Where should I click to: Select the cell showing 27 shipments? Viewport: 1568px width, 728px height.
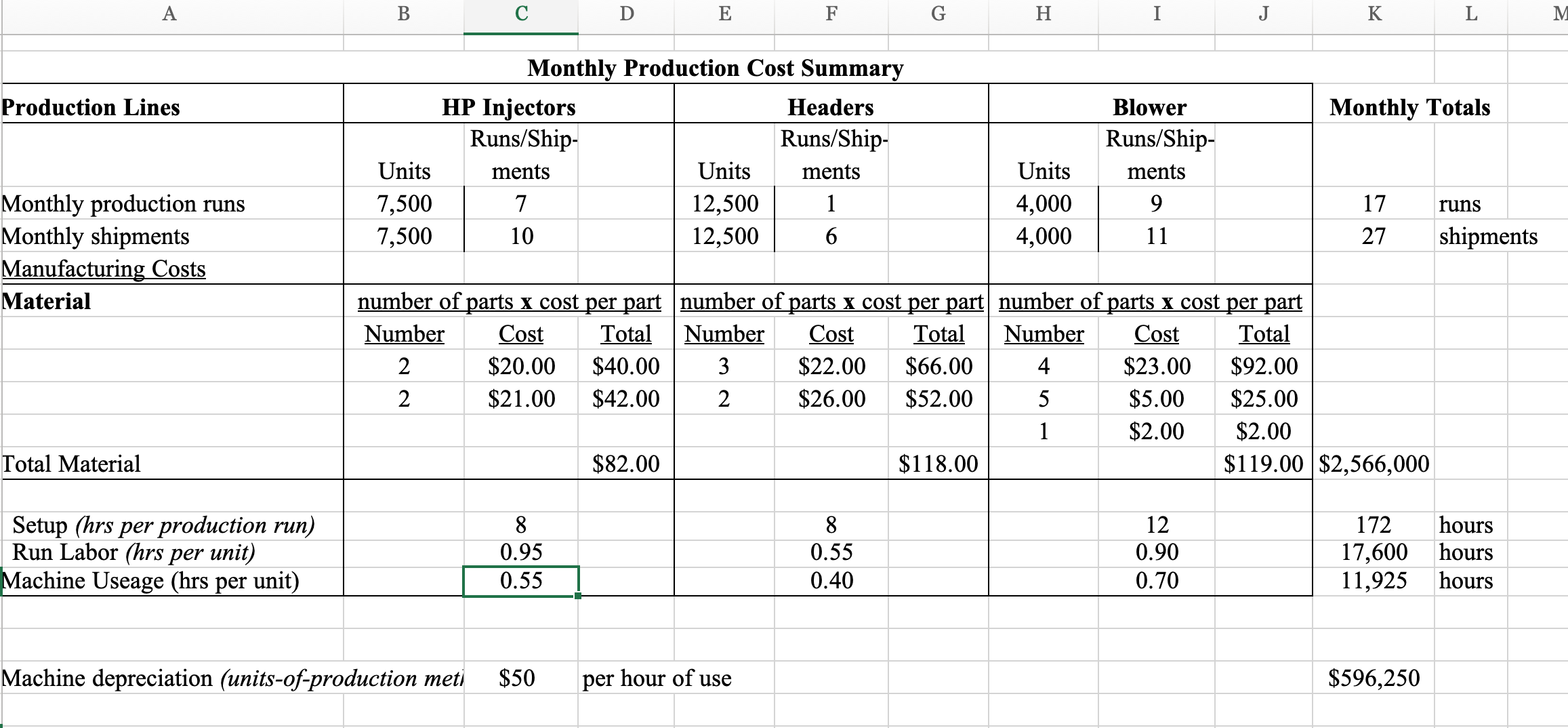(1374, 236)
